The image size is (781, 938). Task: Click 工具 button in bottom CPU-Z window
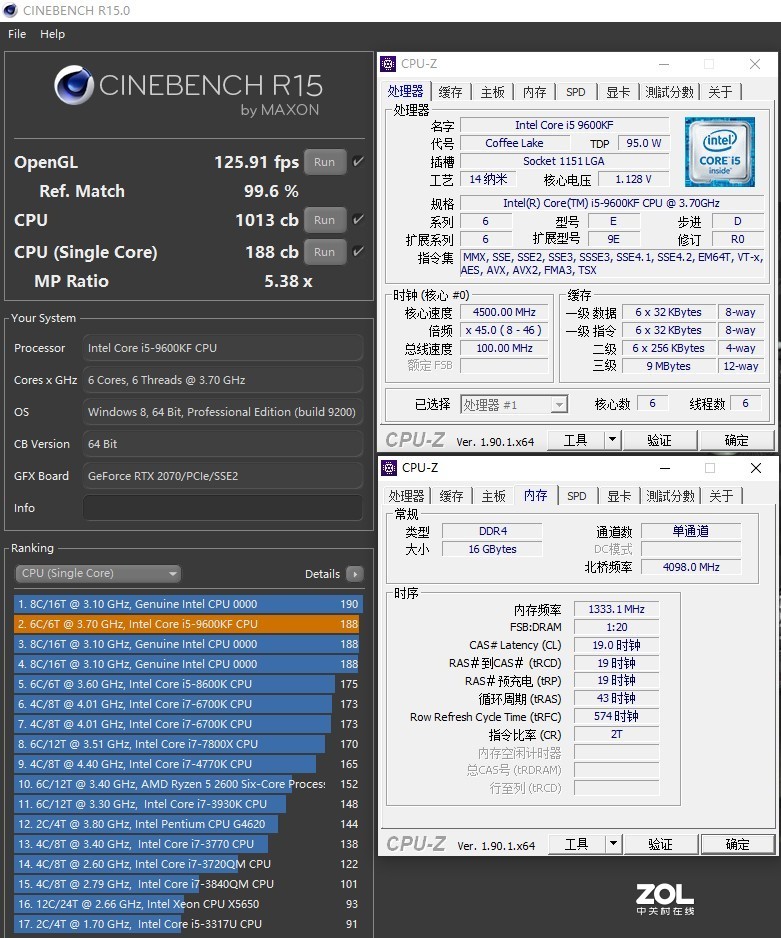click(x=576, y=845)
